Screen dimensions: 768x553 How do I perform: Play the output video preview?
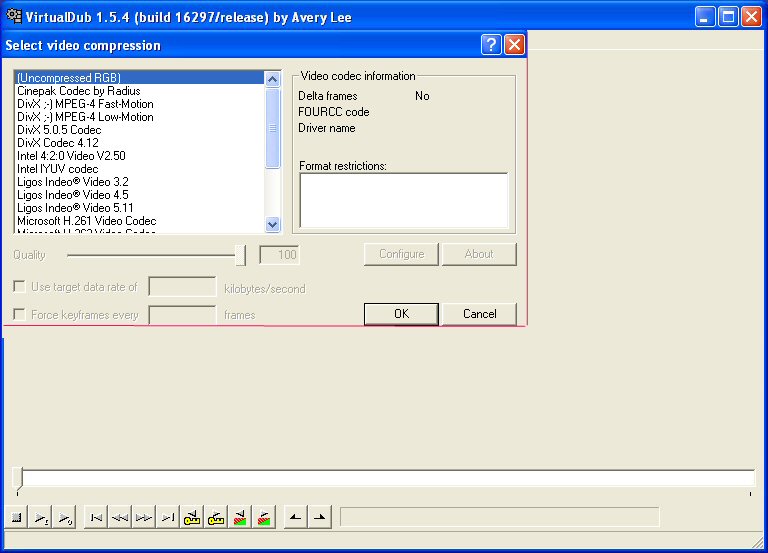(65, 517)
